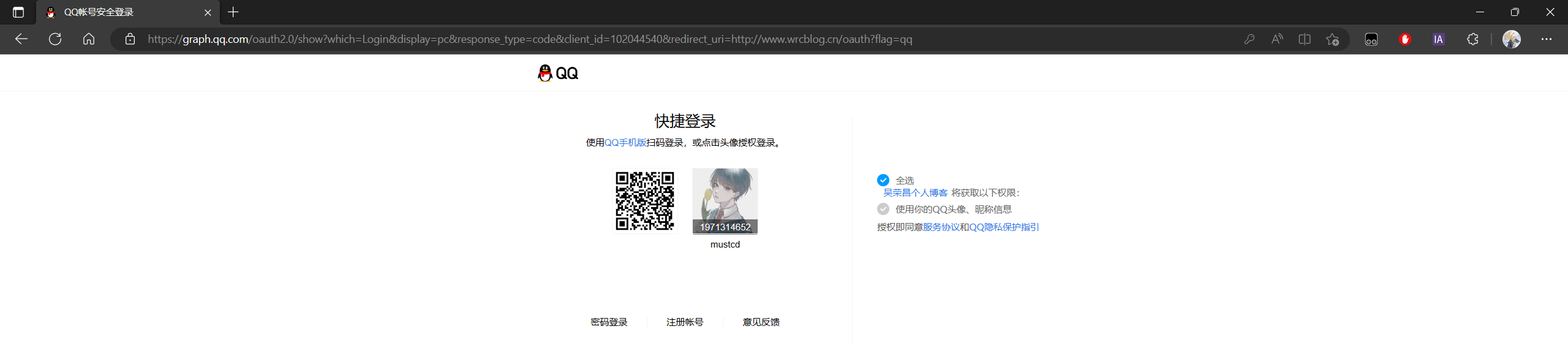1568x356 pixels.
Task: Open the QQ隐私保护指引 link
Action: pyautogui.click(x=1004, y=227)
